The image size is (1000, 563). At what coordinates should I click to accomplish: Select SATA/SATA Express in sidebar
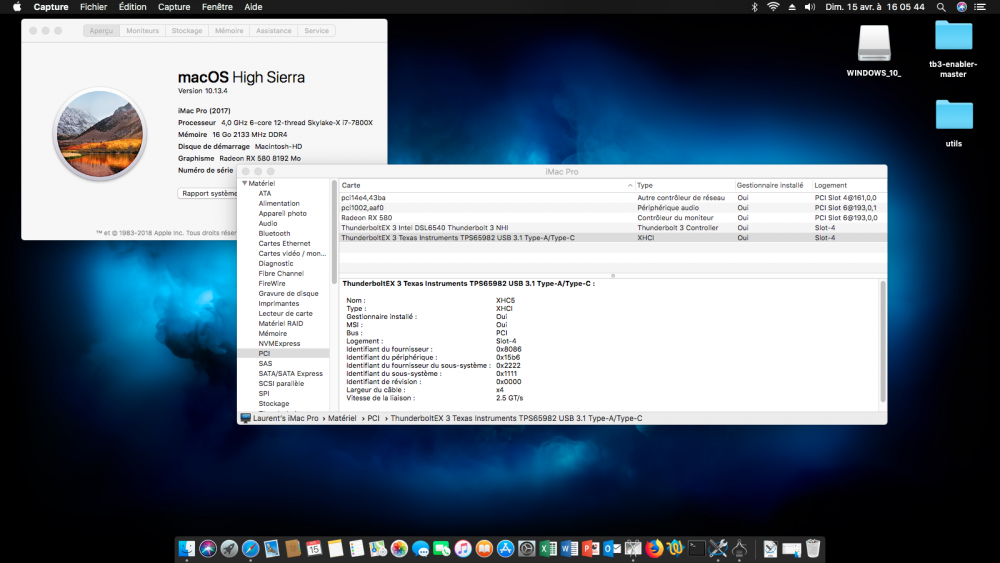(x=291, y=374)
